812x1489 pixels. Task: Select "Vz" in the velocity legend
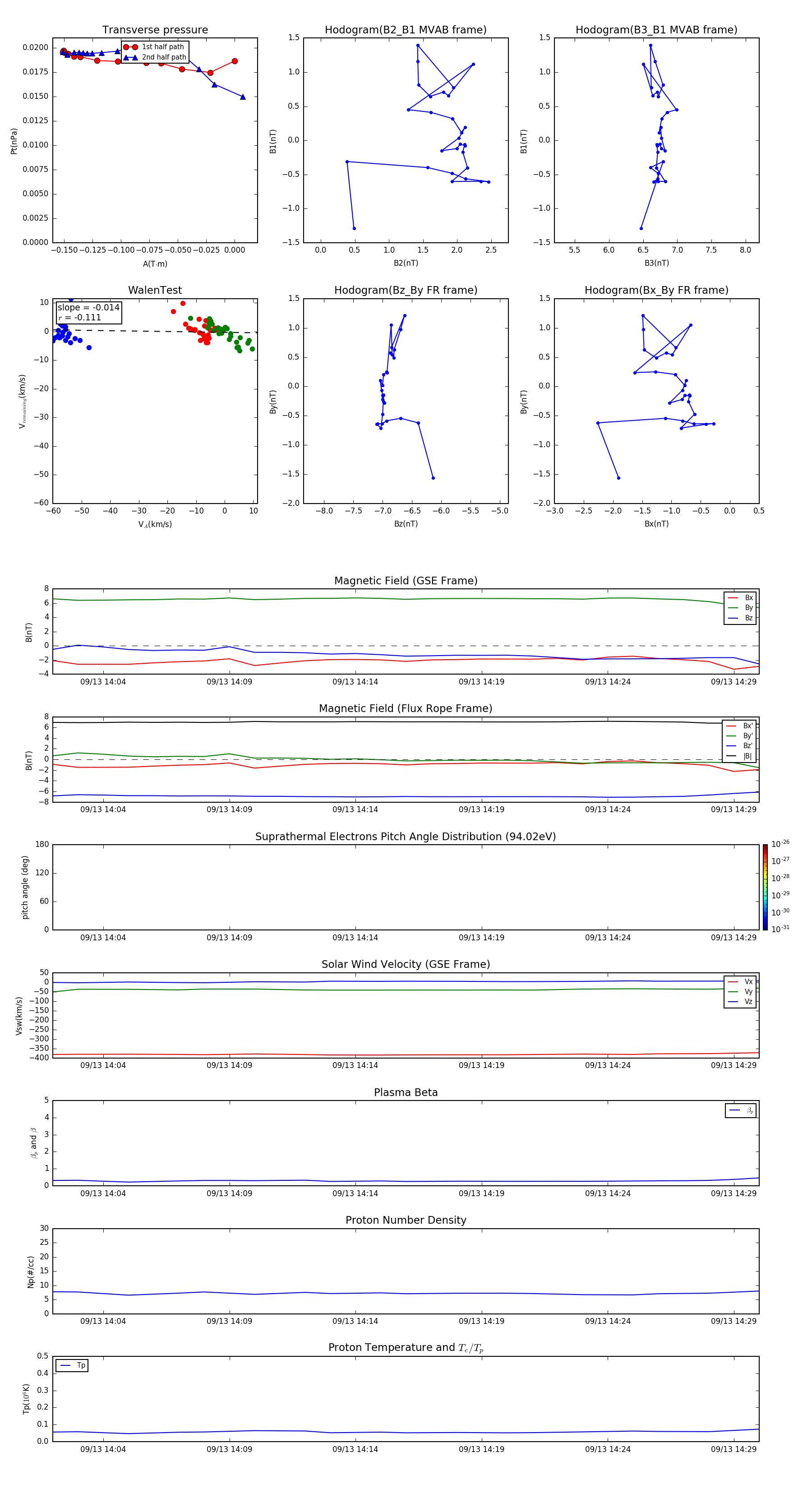740,1001
